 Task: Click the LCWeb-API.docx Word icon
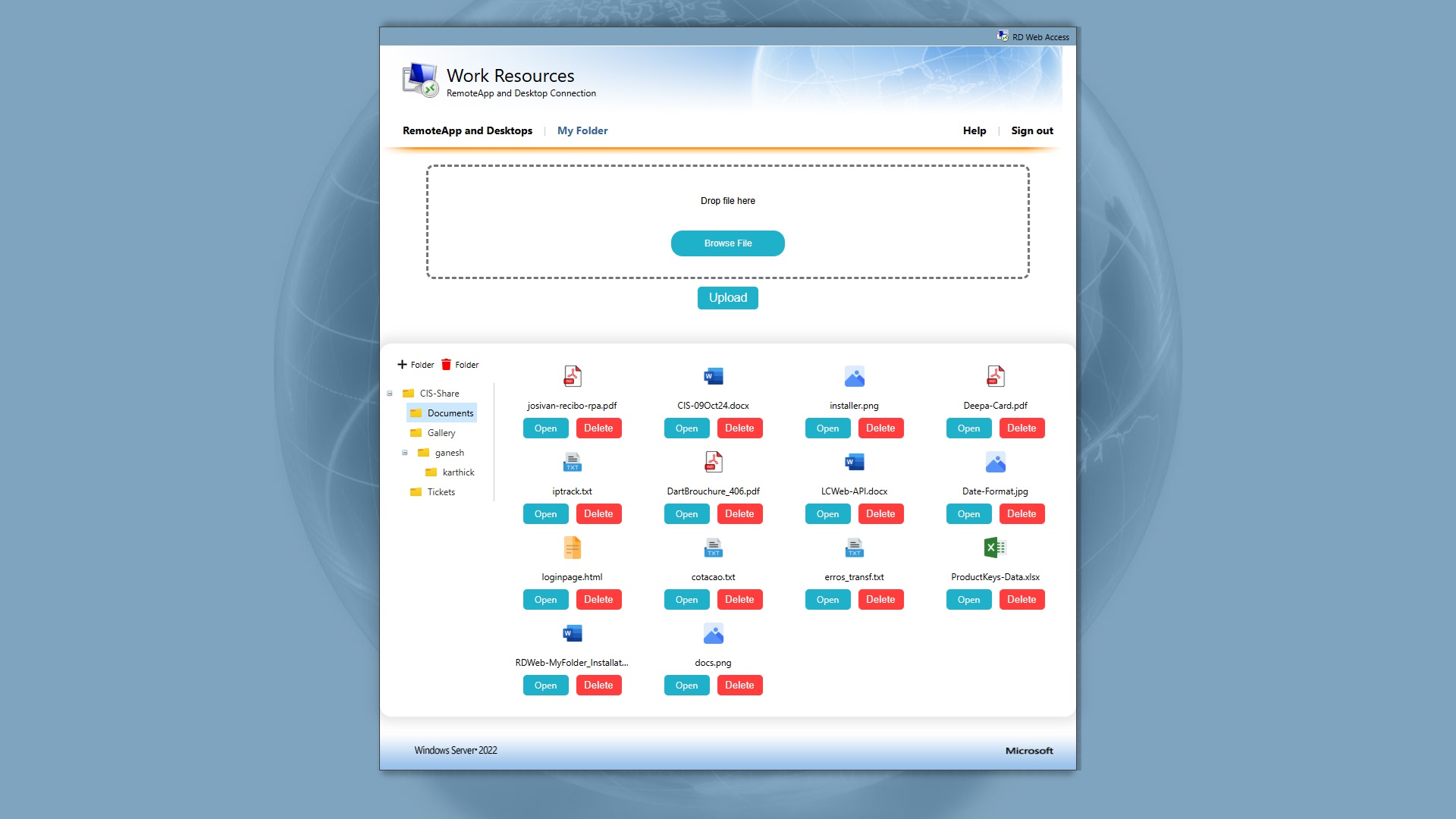(855, 462)
